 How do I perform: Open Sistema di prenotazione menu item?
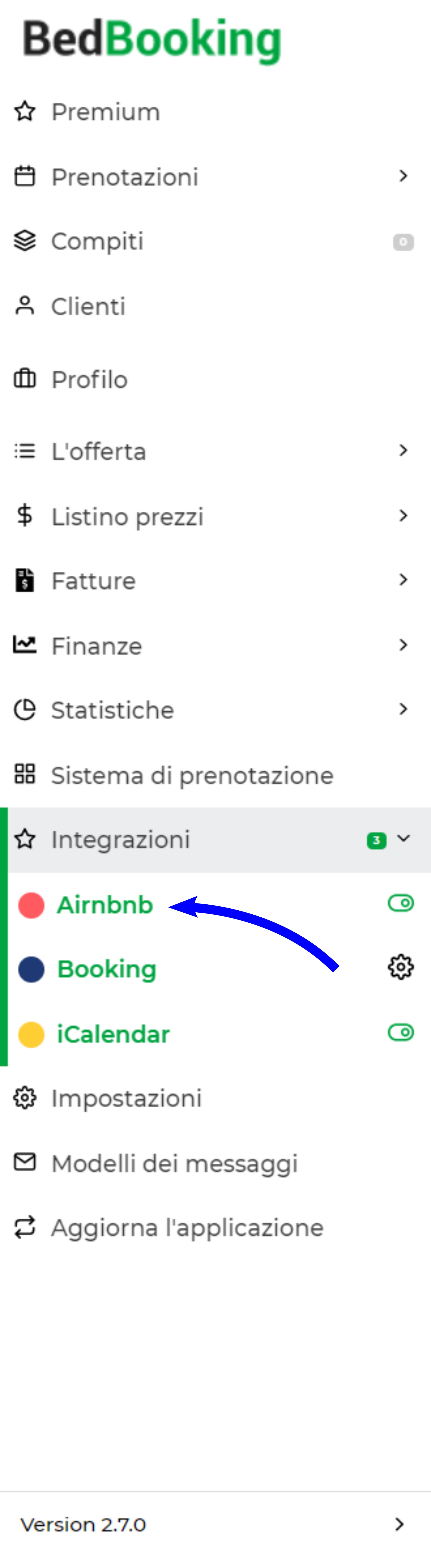click(x=216, y=775)
